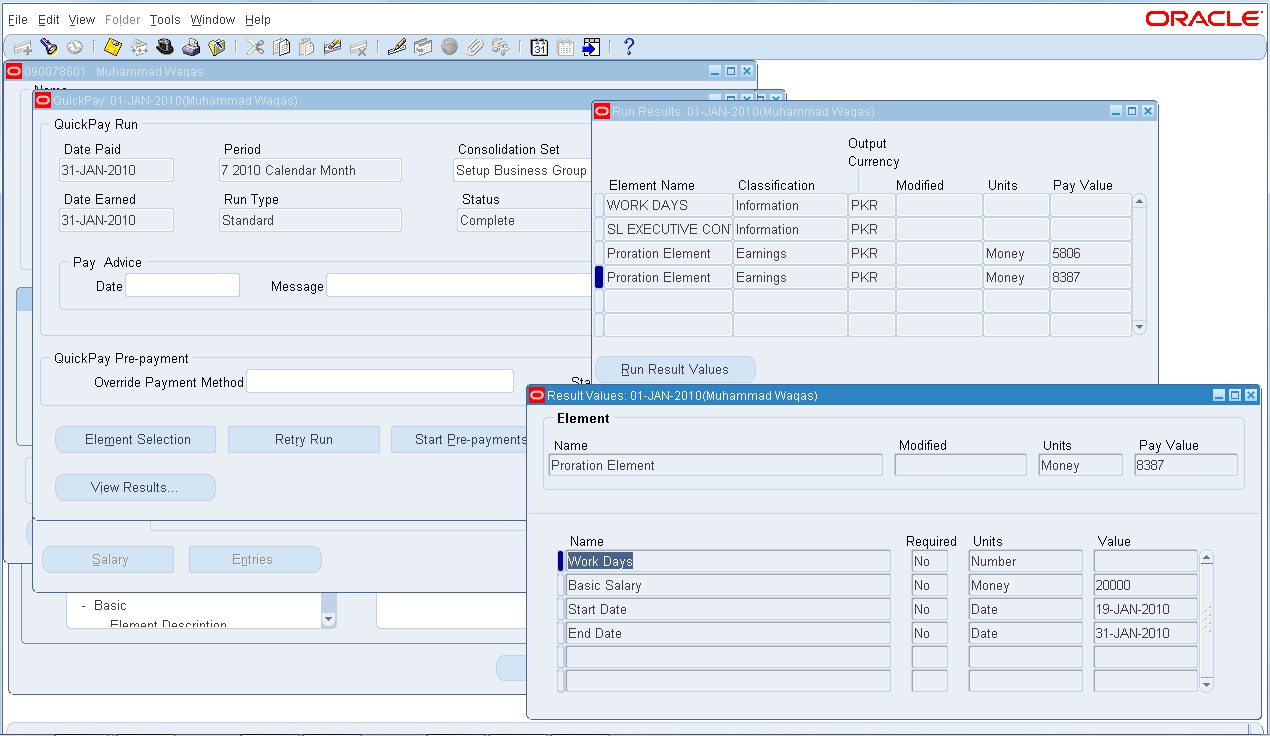Screen dimensions: 1270x736
Task: Open Translations with the globe icon
Action: coord(448,46)
